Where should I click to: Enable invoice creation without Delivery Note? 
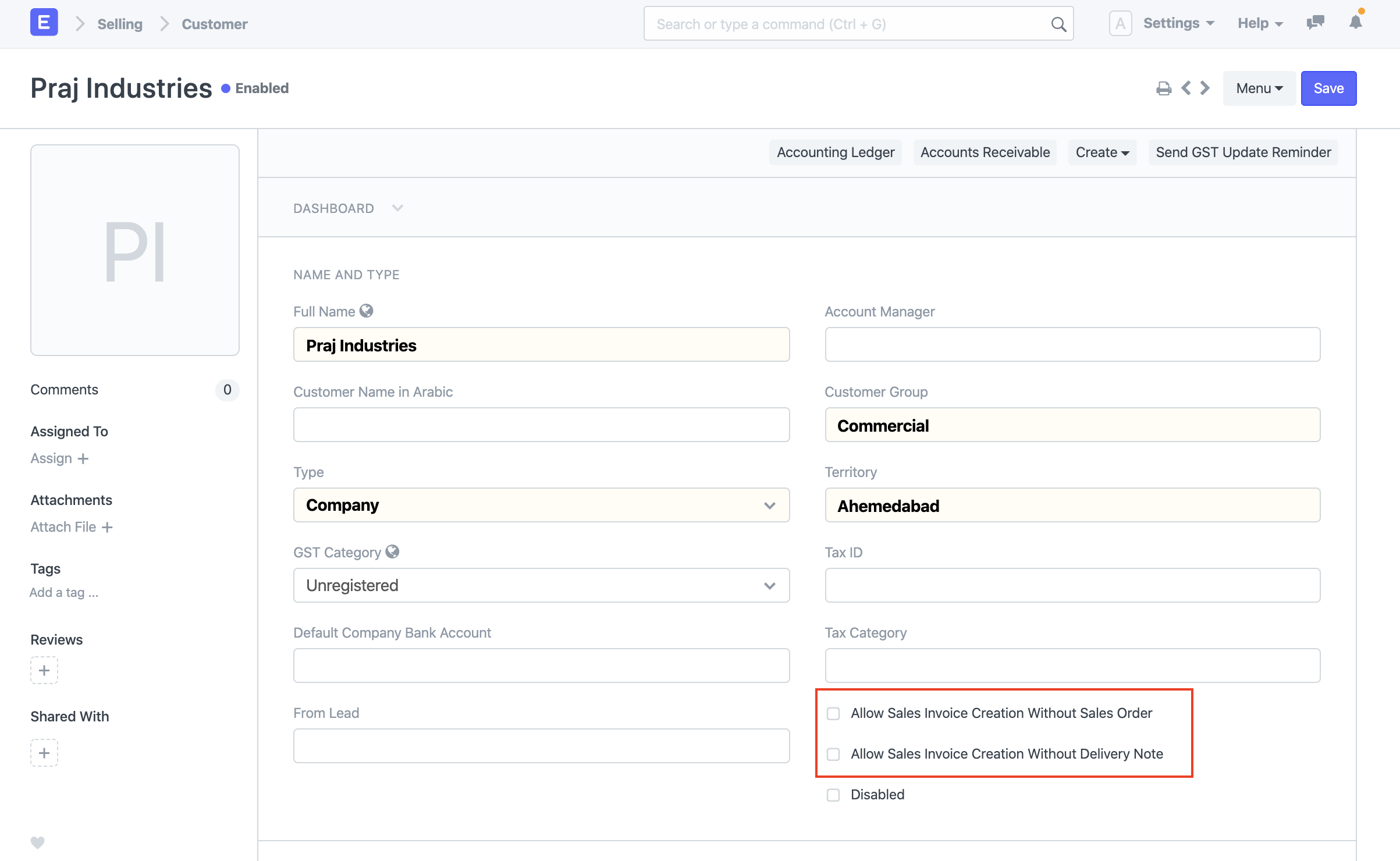(x=833, y=755)
